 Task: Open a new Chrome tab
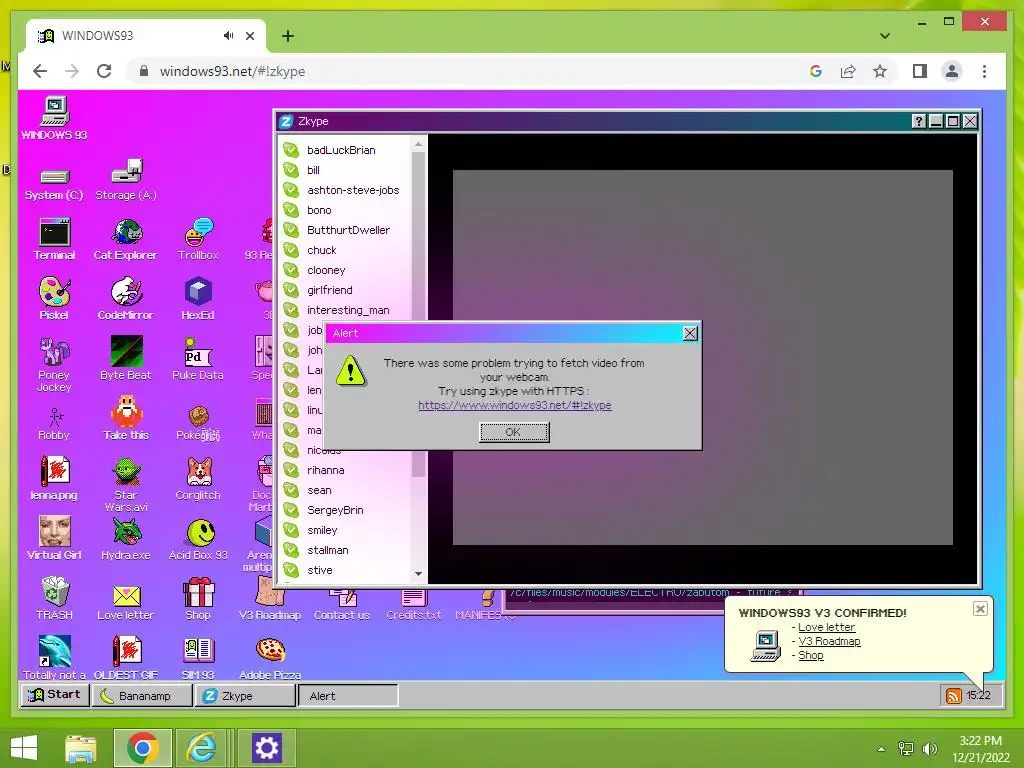point(287,36)
